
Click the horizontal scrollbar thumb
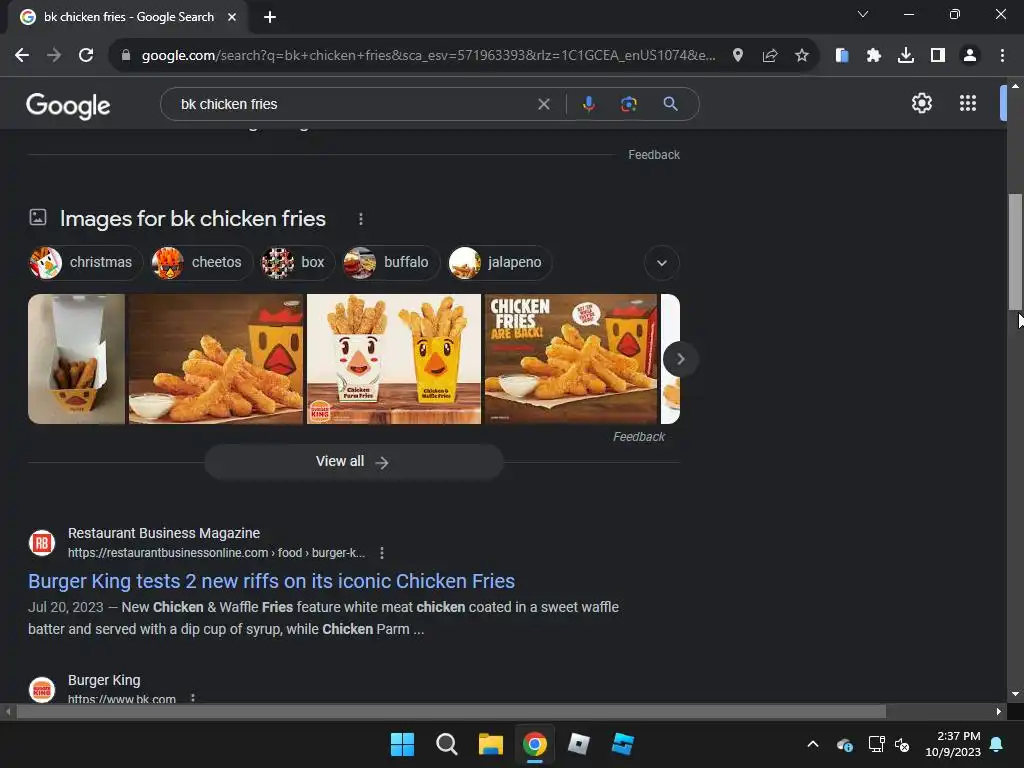(x=451, y=711)
